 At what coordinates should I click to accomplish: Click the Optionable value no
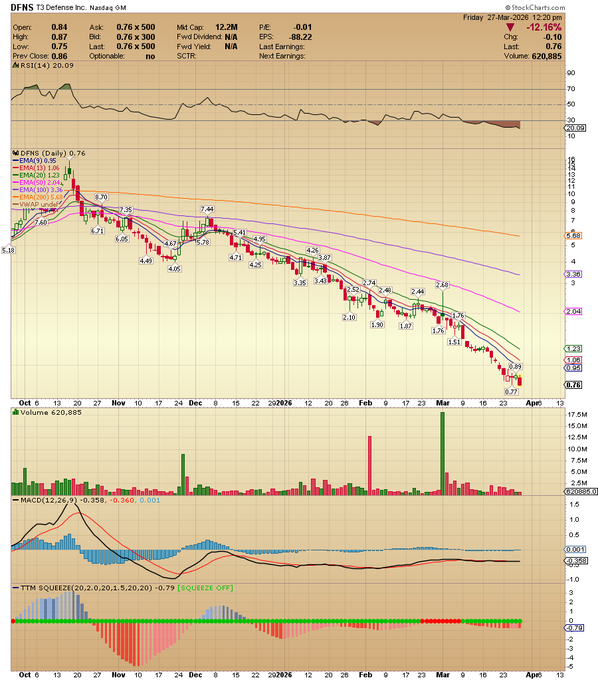pos(150,56)
